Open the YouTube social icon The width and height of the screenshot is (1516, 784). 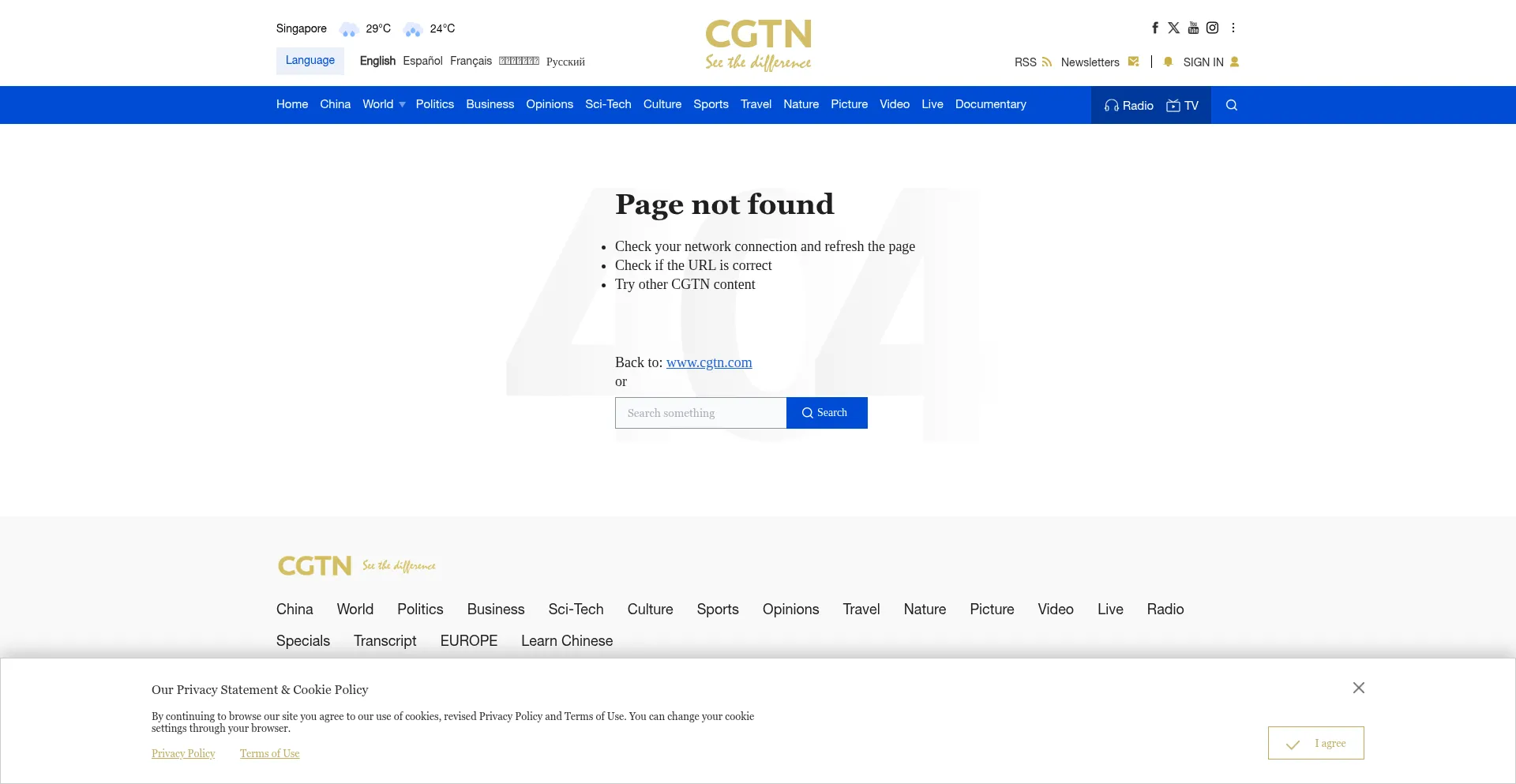coord(1193,28)
